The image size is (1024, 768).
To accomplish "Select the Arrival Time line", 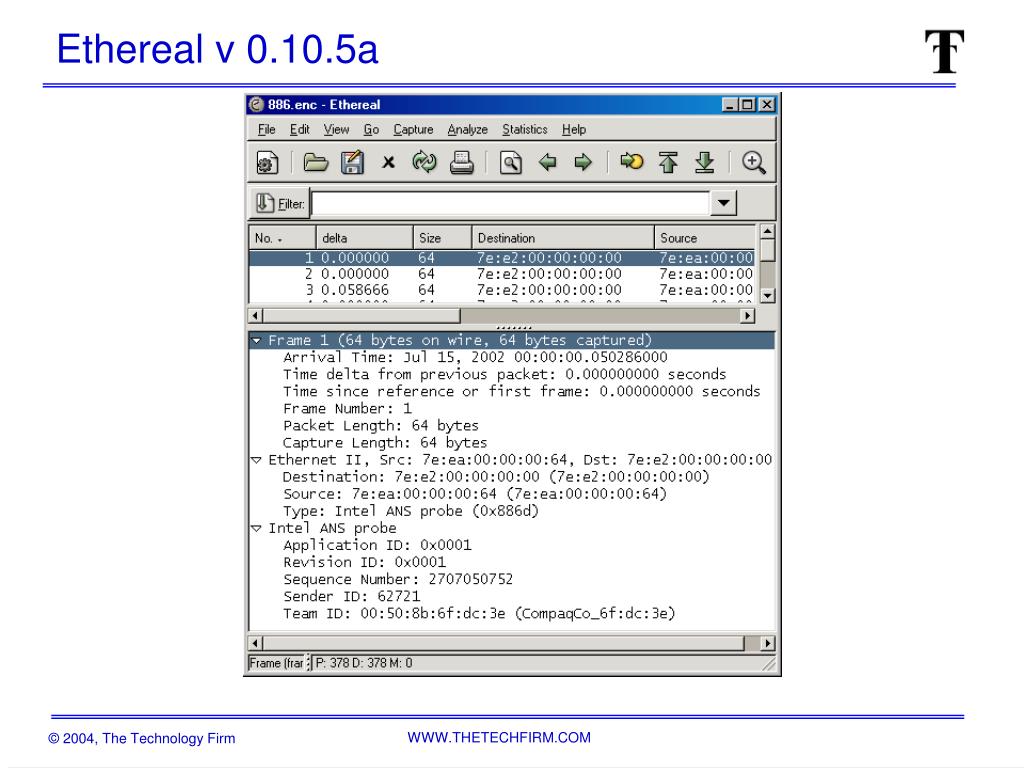I will (x=475, y=357).
